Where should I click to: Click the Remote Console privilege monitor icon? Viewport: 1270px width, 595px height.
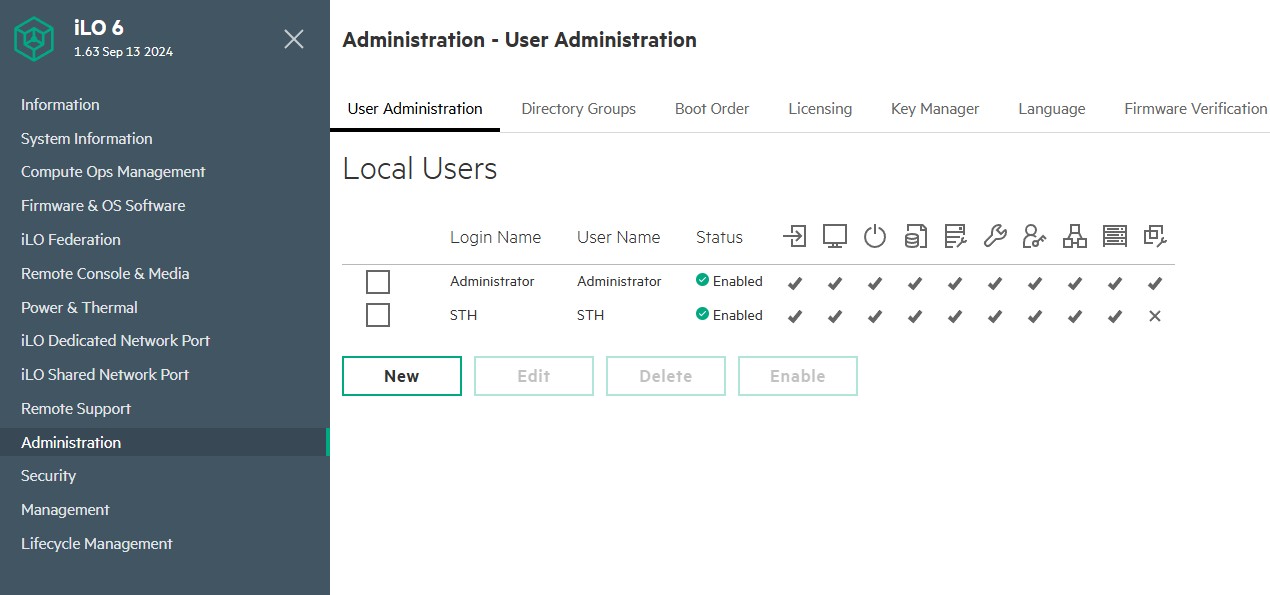coord(835,236)
